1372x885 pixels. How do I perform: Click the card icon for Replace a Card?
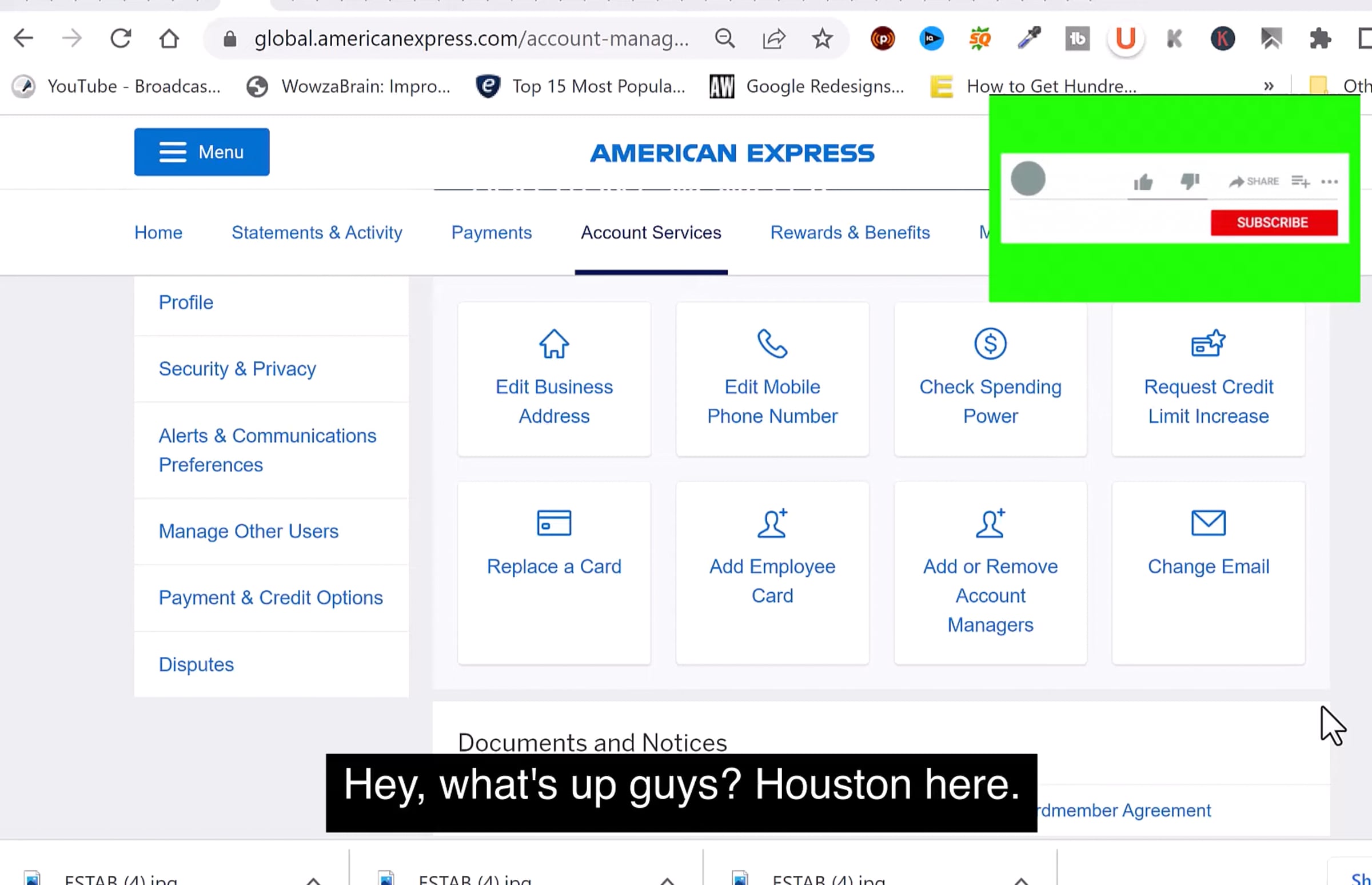pos(554,523)
